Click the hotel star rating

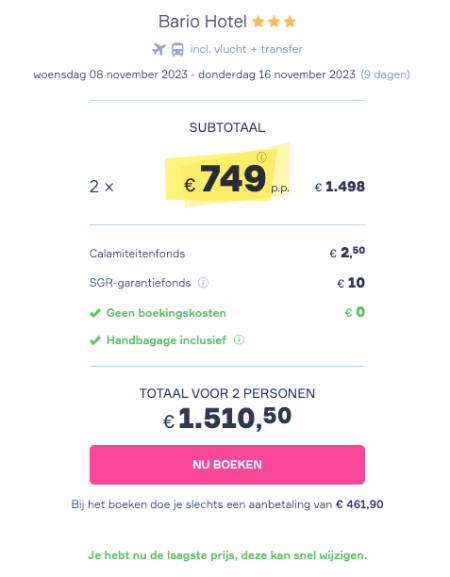274,22
